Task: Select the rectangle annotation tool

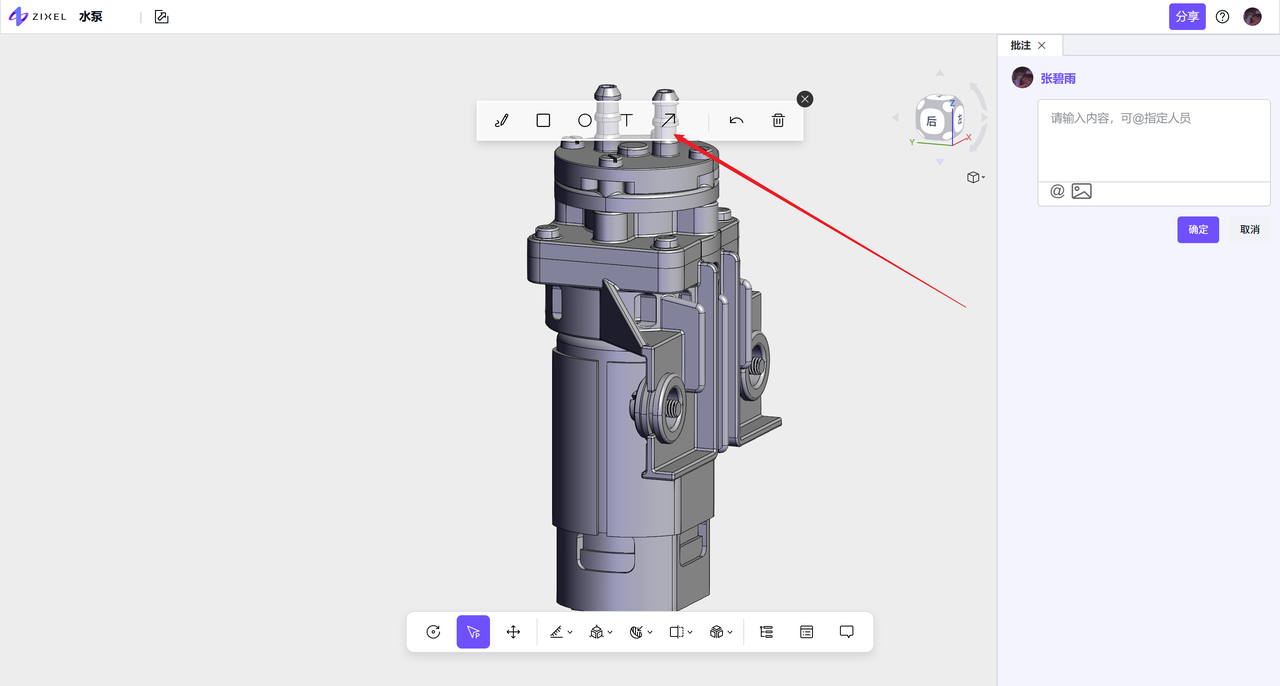Action: [x=543, y=120]
